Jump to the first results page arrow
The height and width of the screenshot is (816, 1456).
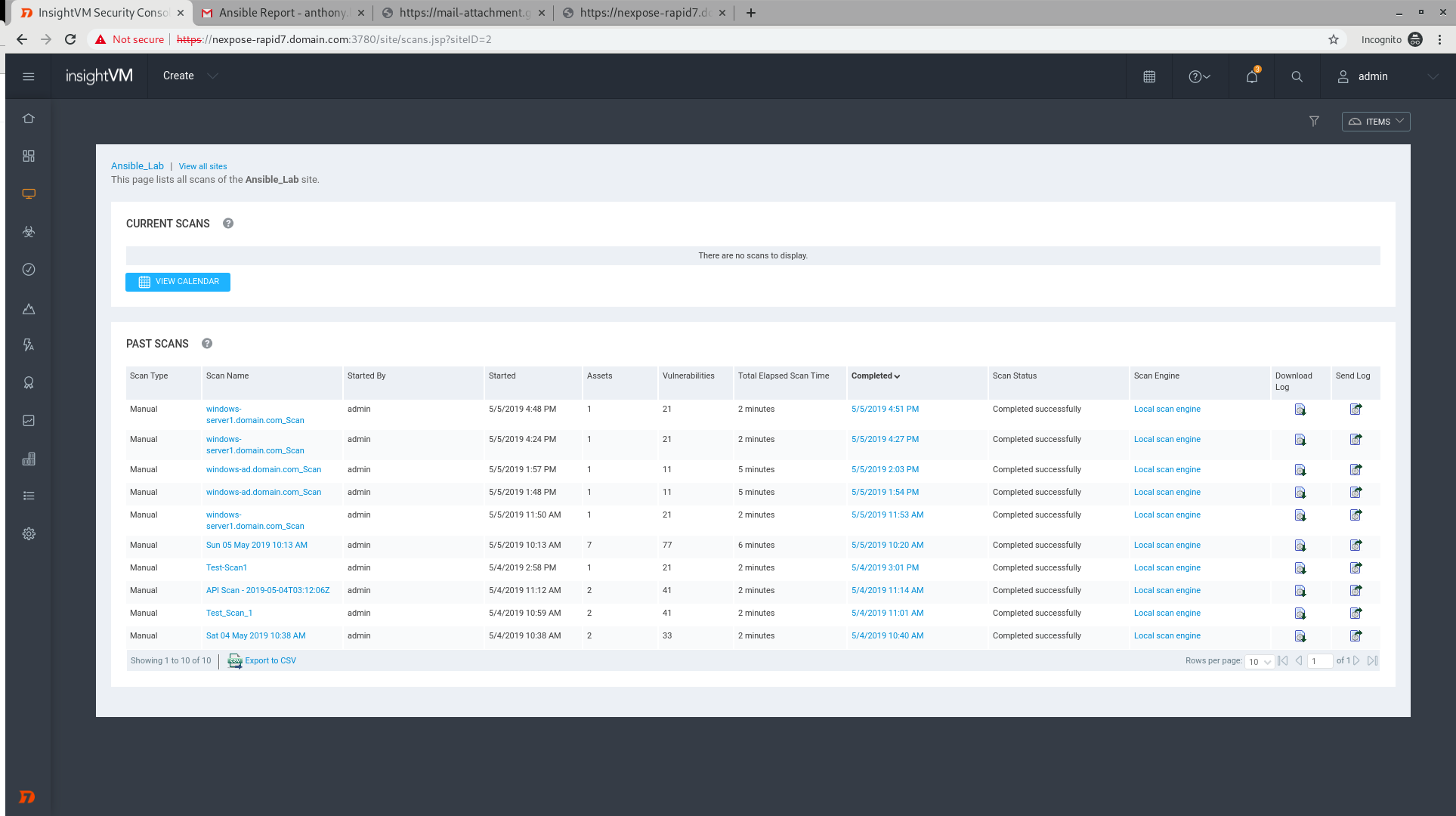pos(1283,661)
